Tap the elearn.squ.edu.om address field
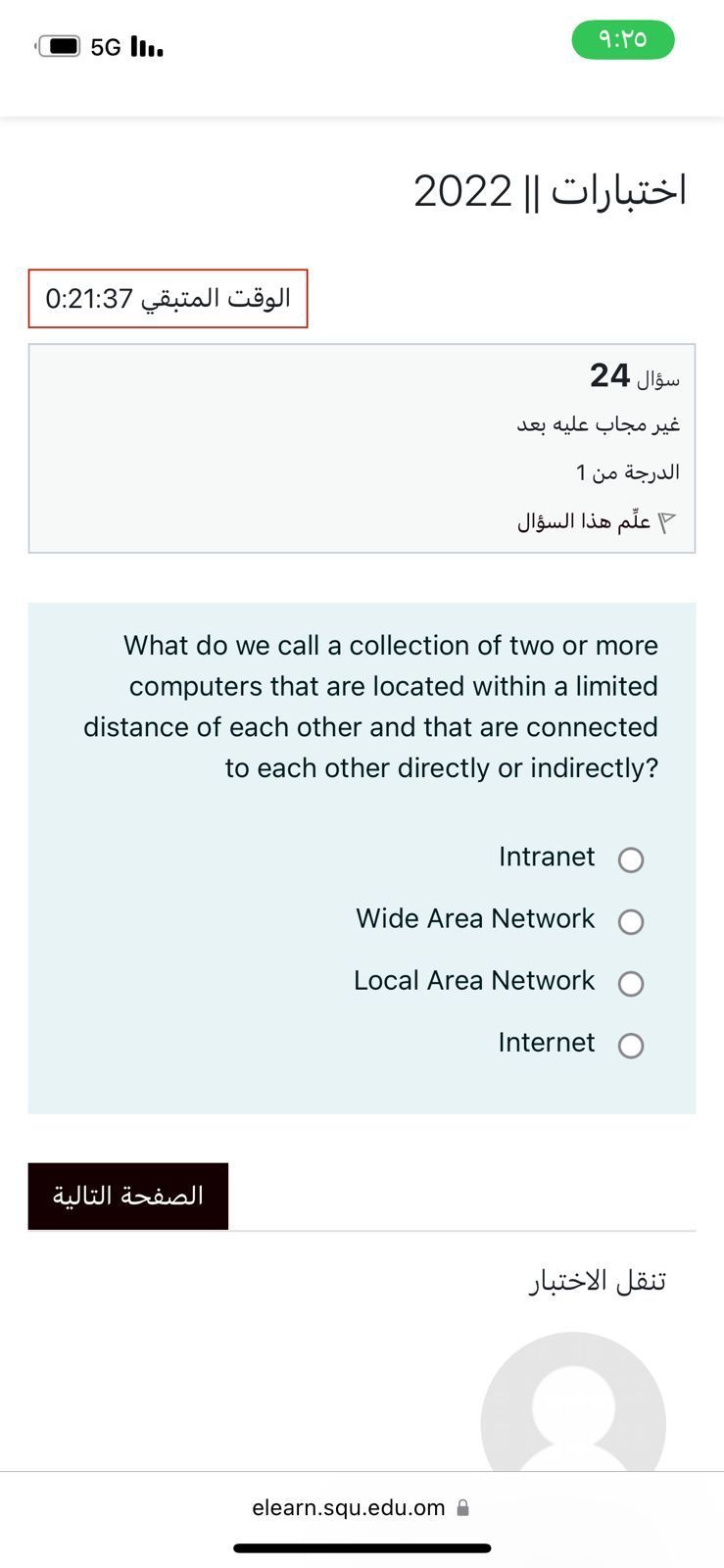The height and width of the screenshot is (1568, 724). pos(349,1508)
